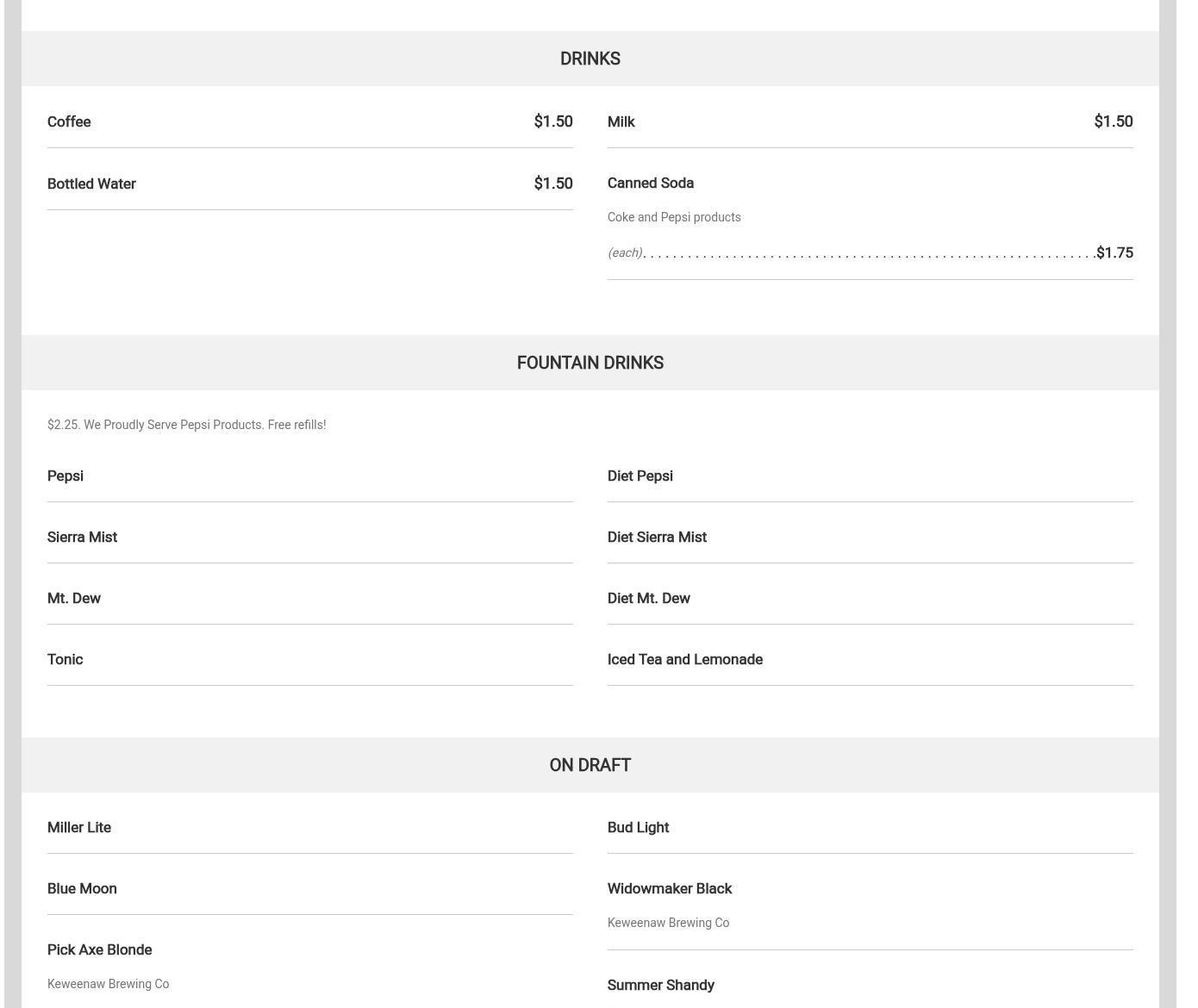Select Bud Light on draft
This screenshot has width=1198, height=1008.
[x=638, y=827]
